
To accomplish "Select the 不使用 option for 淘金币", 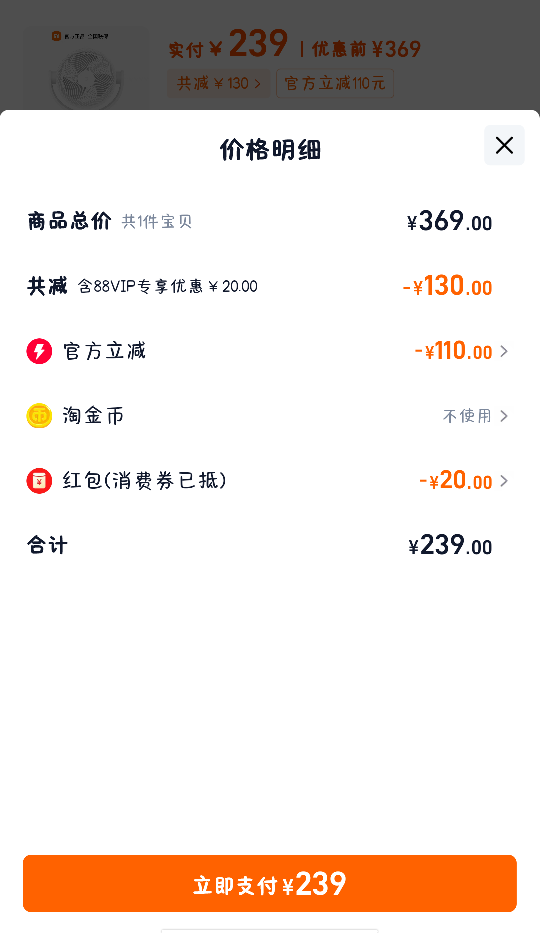I will tap(467, 416).
